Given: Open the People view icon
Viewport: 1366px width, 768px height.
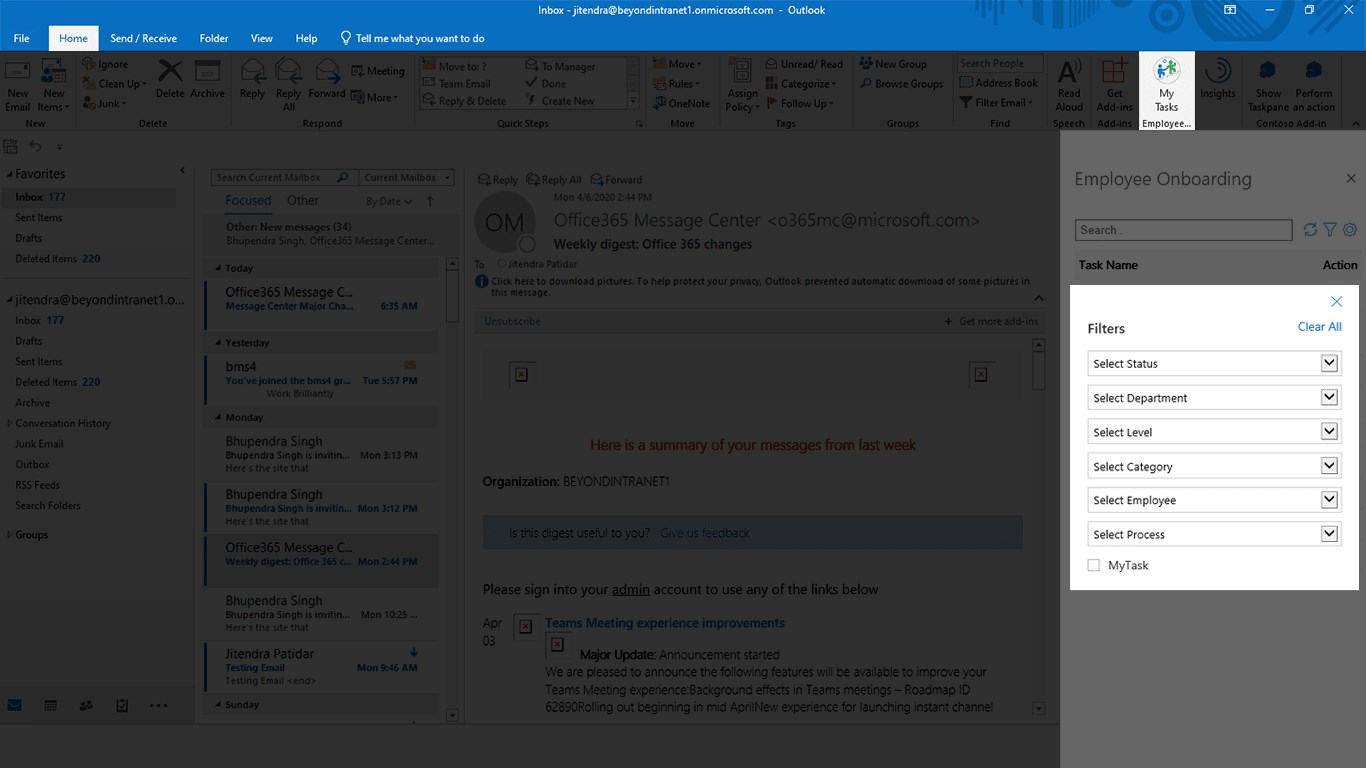Looking at the screenshot, I should click(86, 705).
